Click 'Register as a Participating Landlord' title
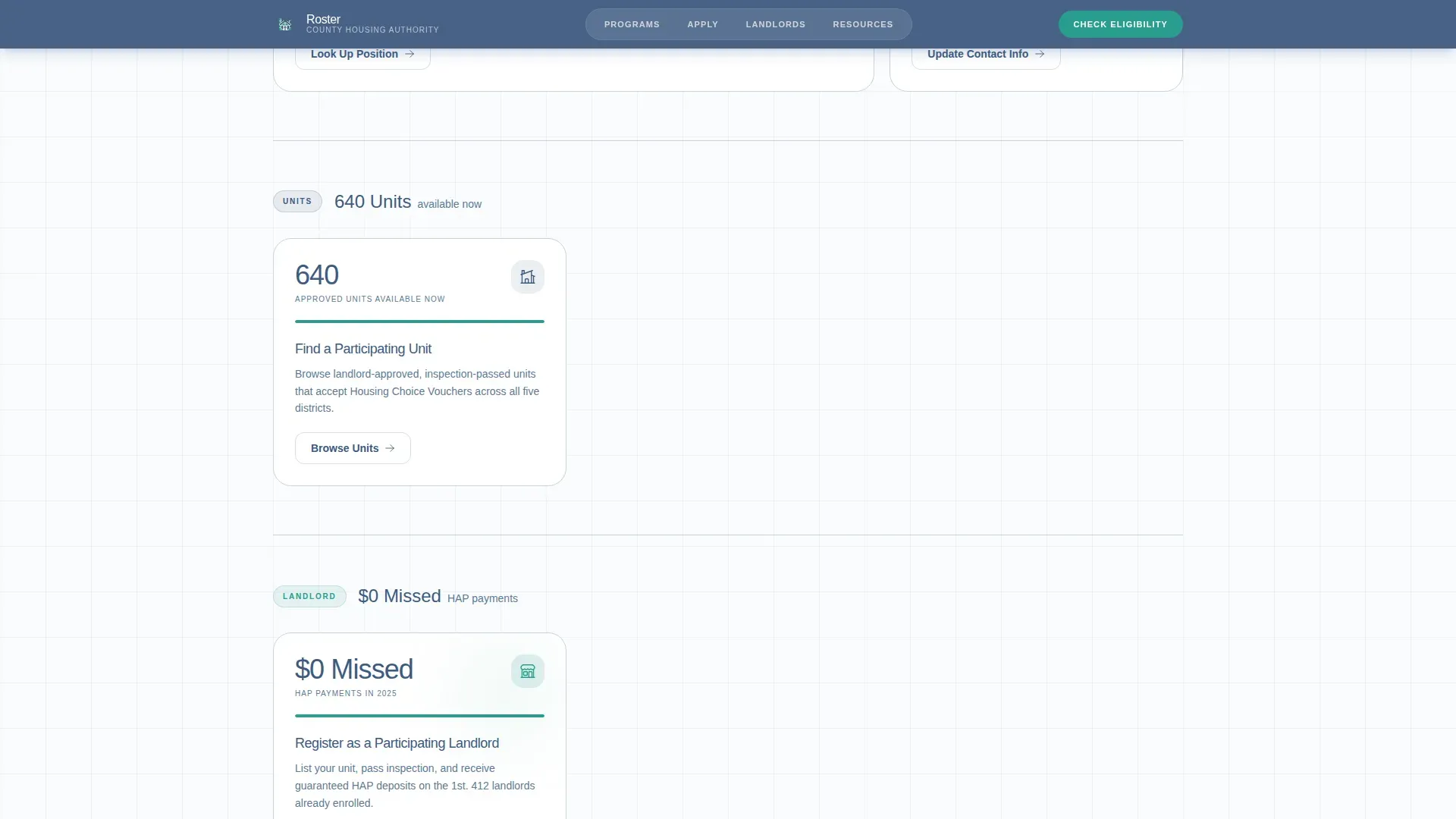Image resolution: width=1456 pixels, height=819 pixels. coord(397,743)
